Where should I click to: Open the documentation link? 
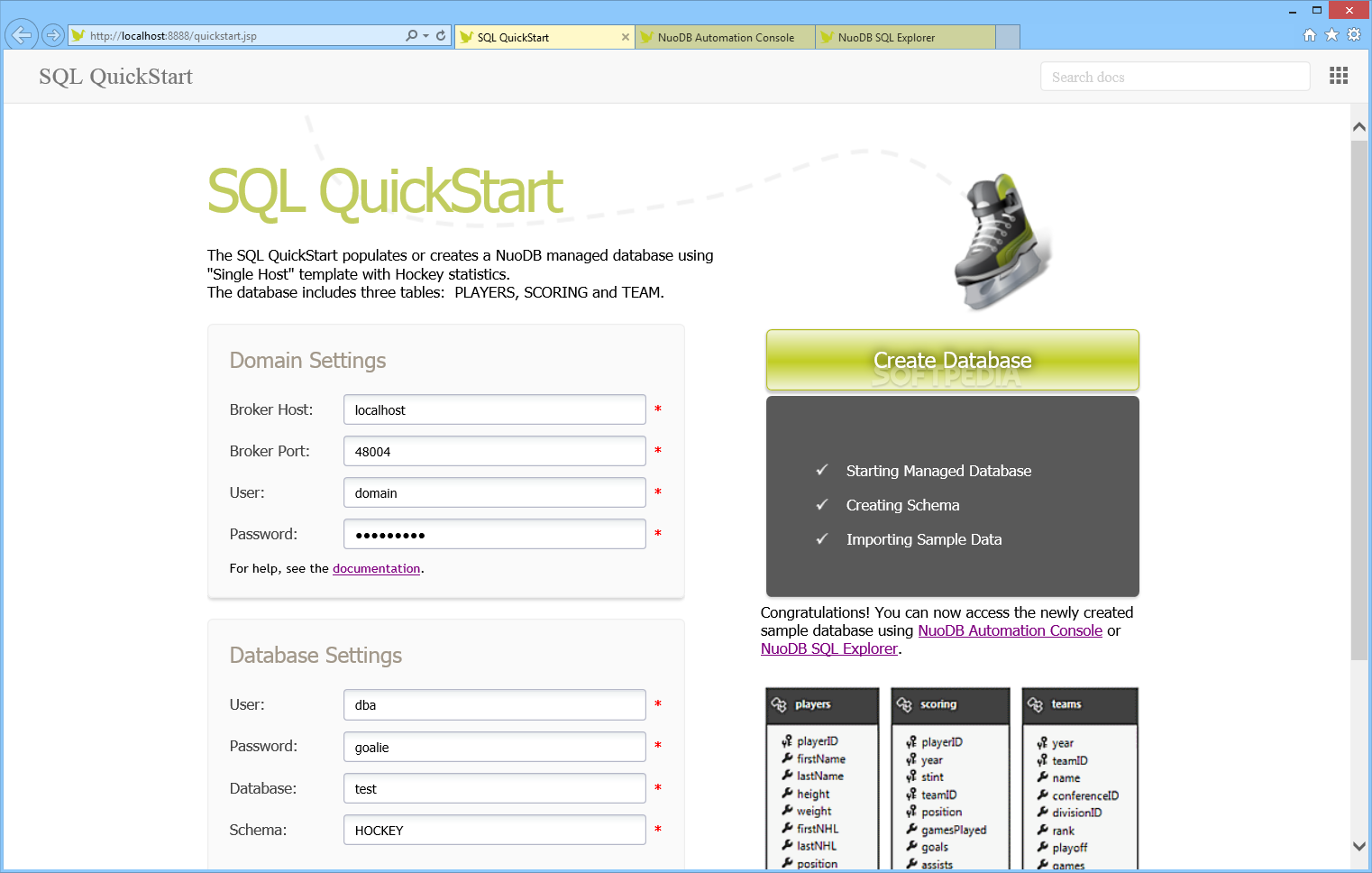(377, 568)
